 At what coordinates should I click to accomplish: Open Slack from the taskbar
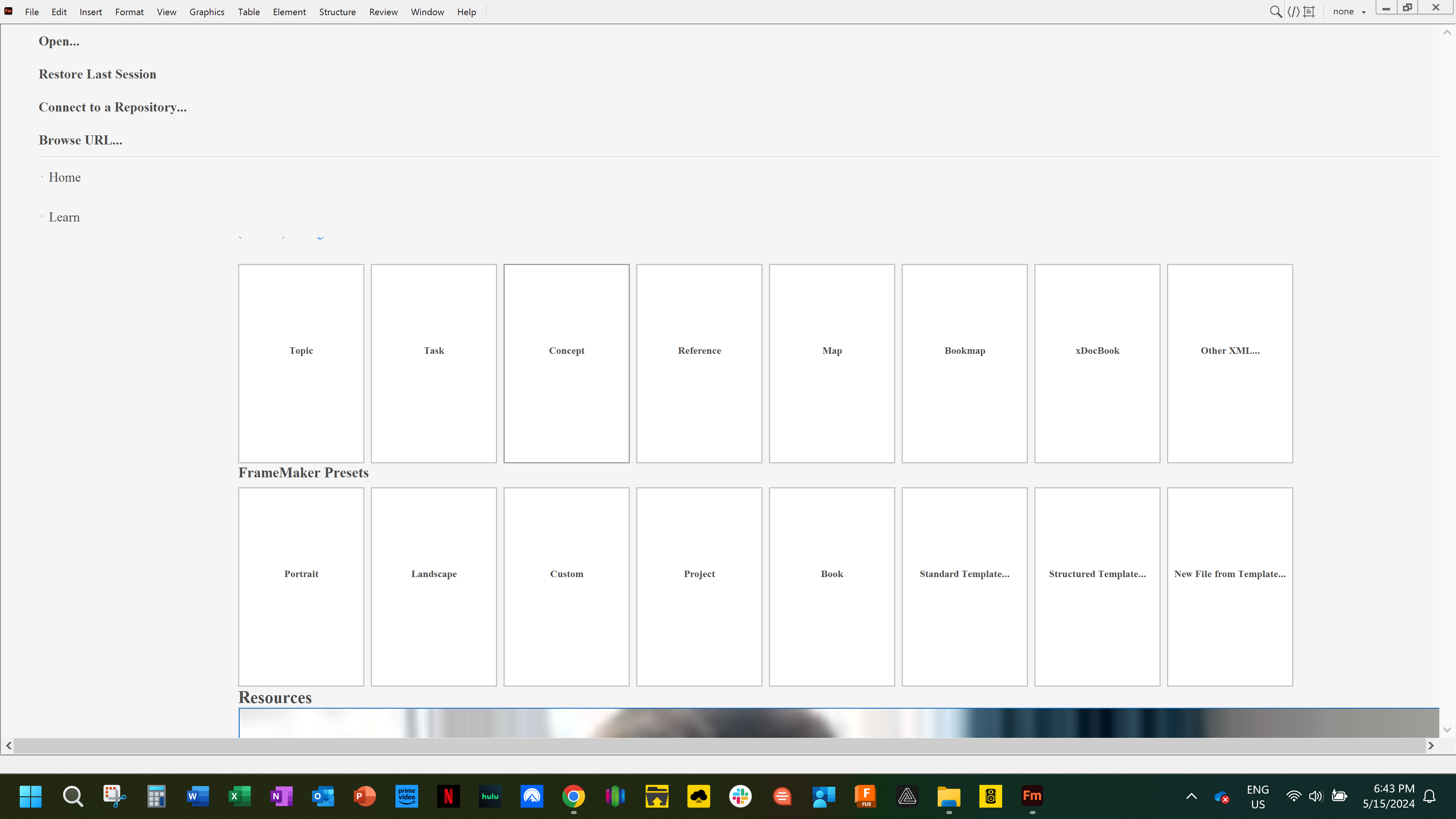coord(741,796)
